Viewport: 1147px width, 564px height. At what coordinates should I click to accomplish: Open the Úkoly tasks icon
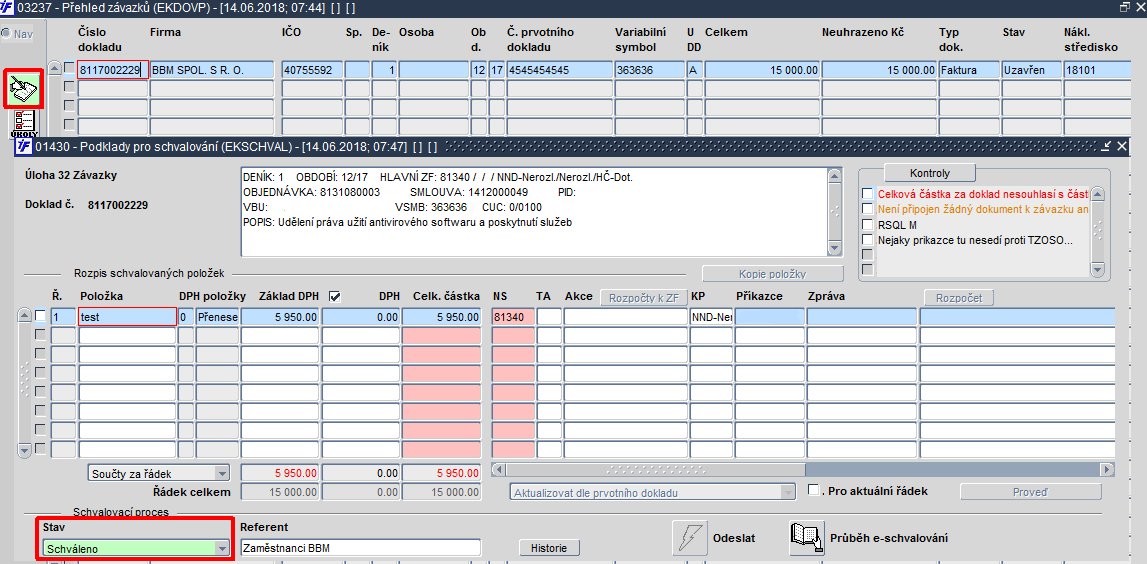[25, 124]
